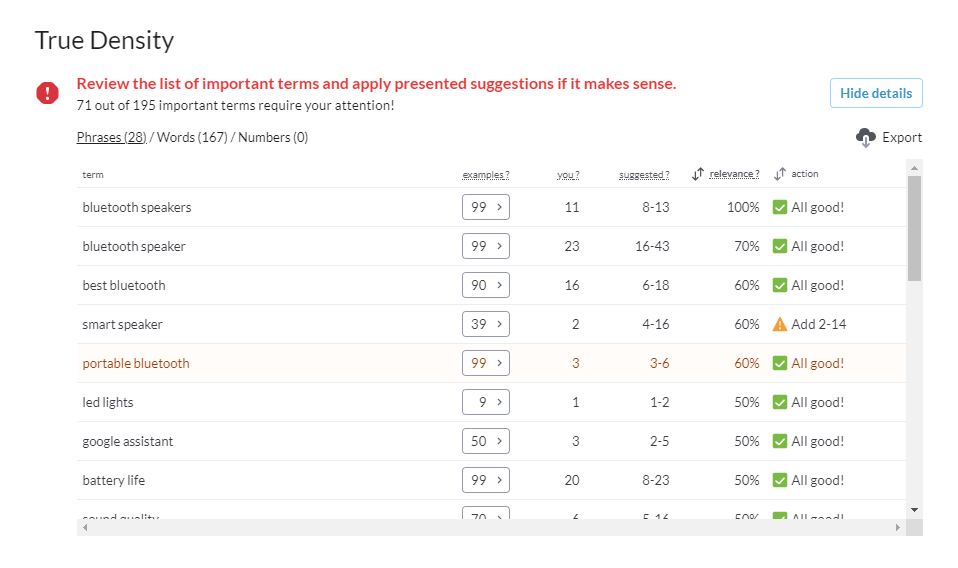The height and width of the screenshot is (568, 958).
Task: Click the scroll down arrow of the table
Action: [x=914, y=510]
